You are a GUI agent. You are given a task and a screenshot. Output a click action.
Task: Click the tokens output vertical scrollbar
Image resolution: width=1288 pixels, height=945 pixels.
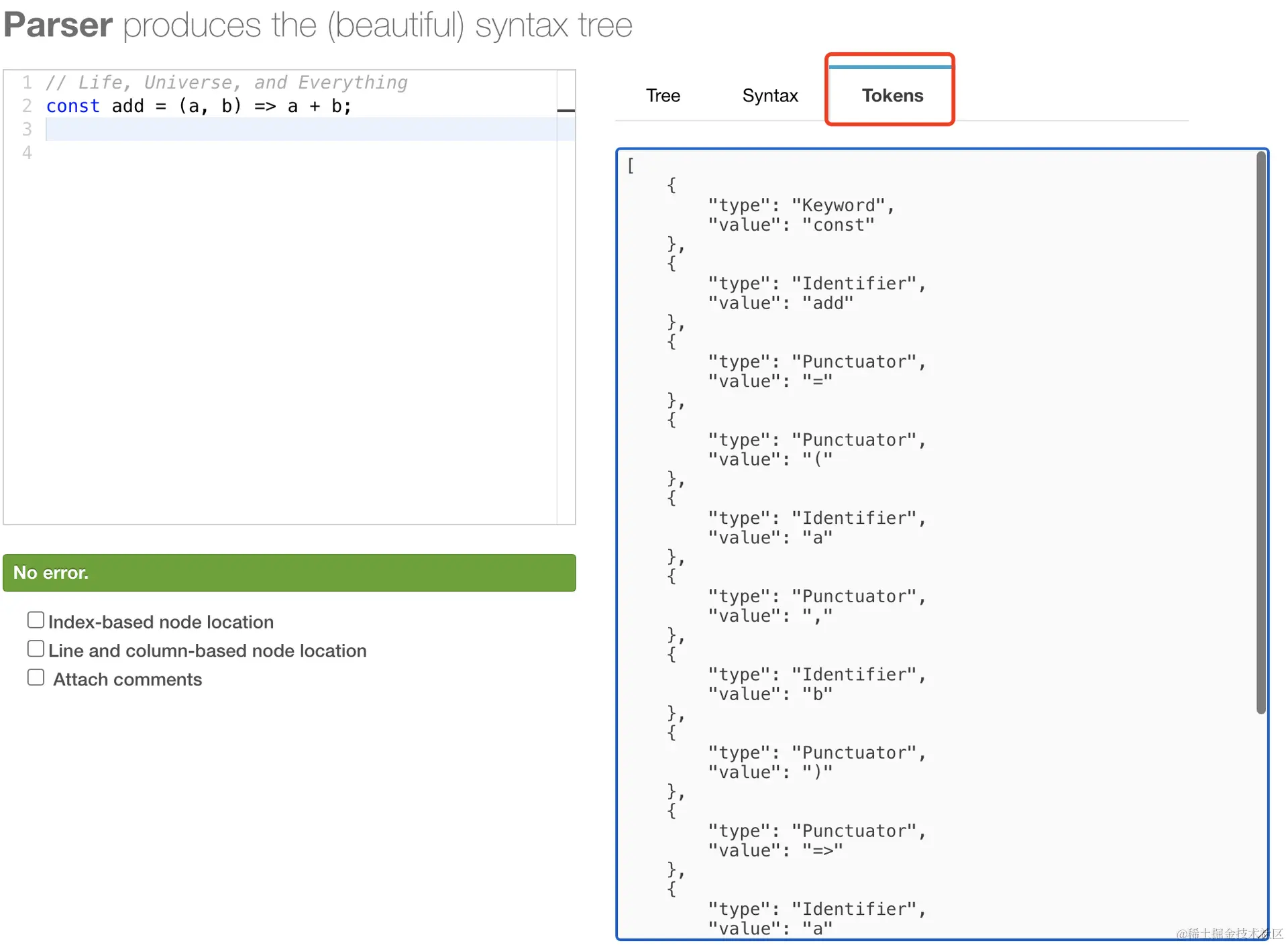(x=1260, y=433)
